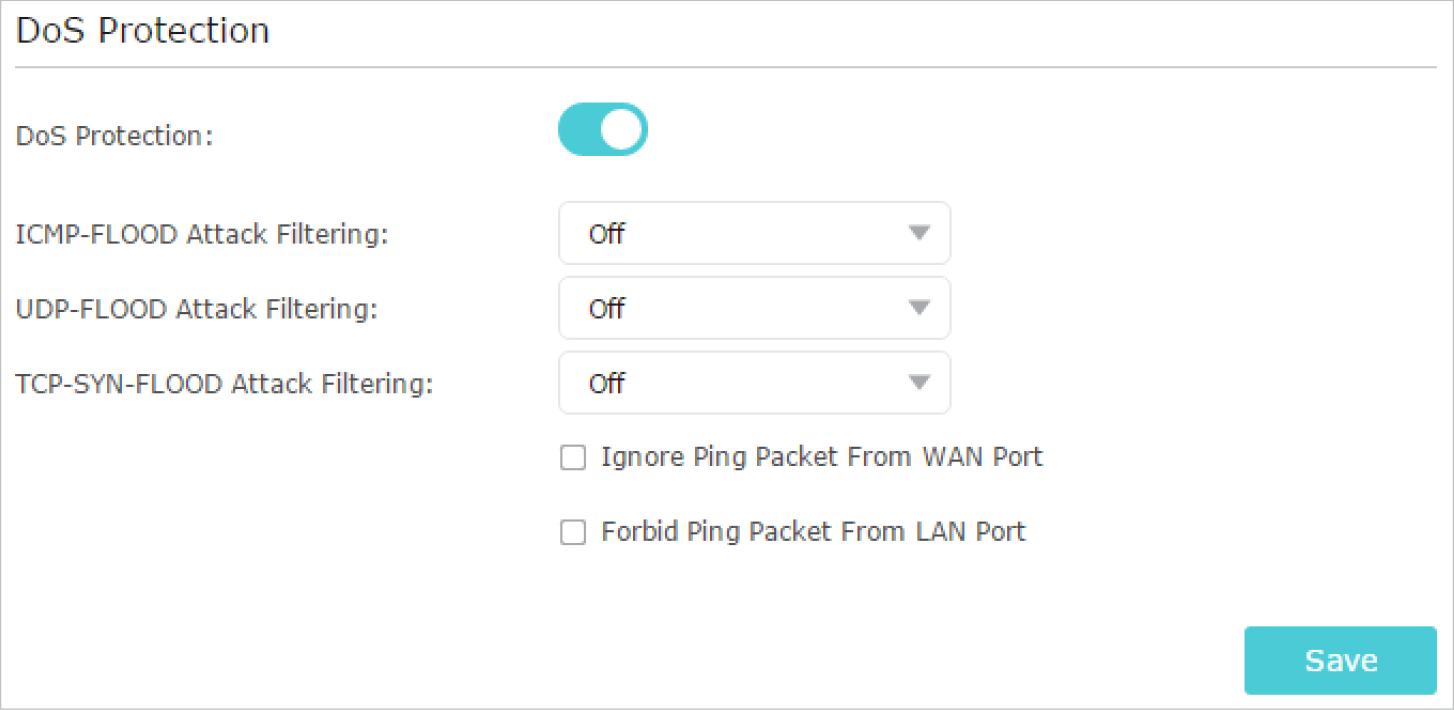This screenshot has height=710, width=1454.
Task: Open the ICMP-FLOOD Attack Filtering dropdown
Action: pos(754,233)
